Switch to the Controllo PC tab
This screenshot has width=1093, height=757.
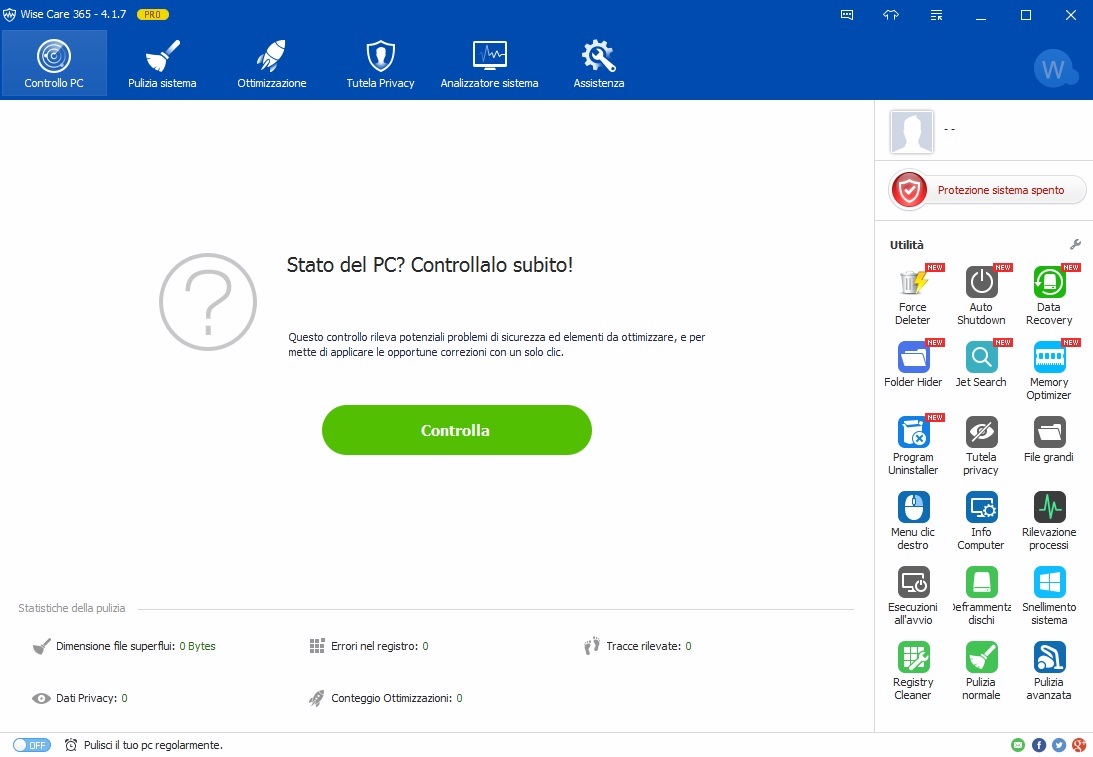(54, 63)
